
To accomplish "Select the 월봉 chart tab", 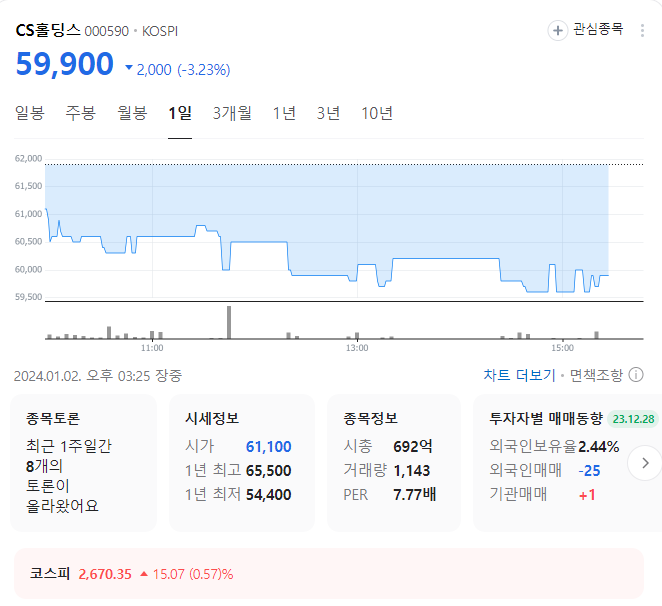I will (x=132, y=113).
